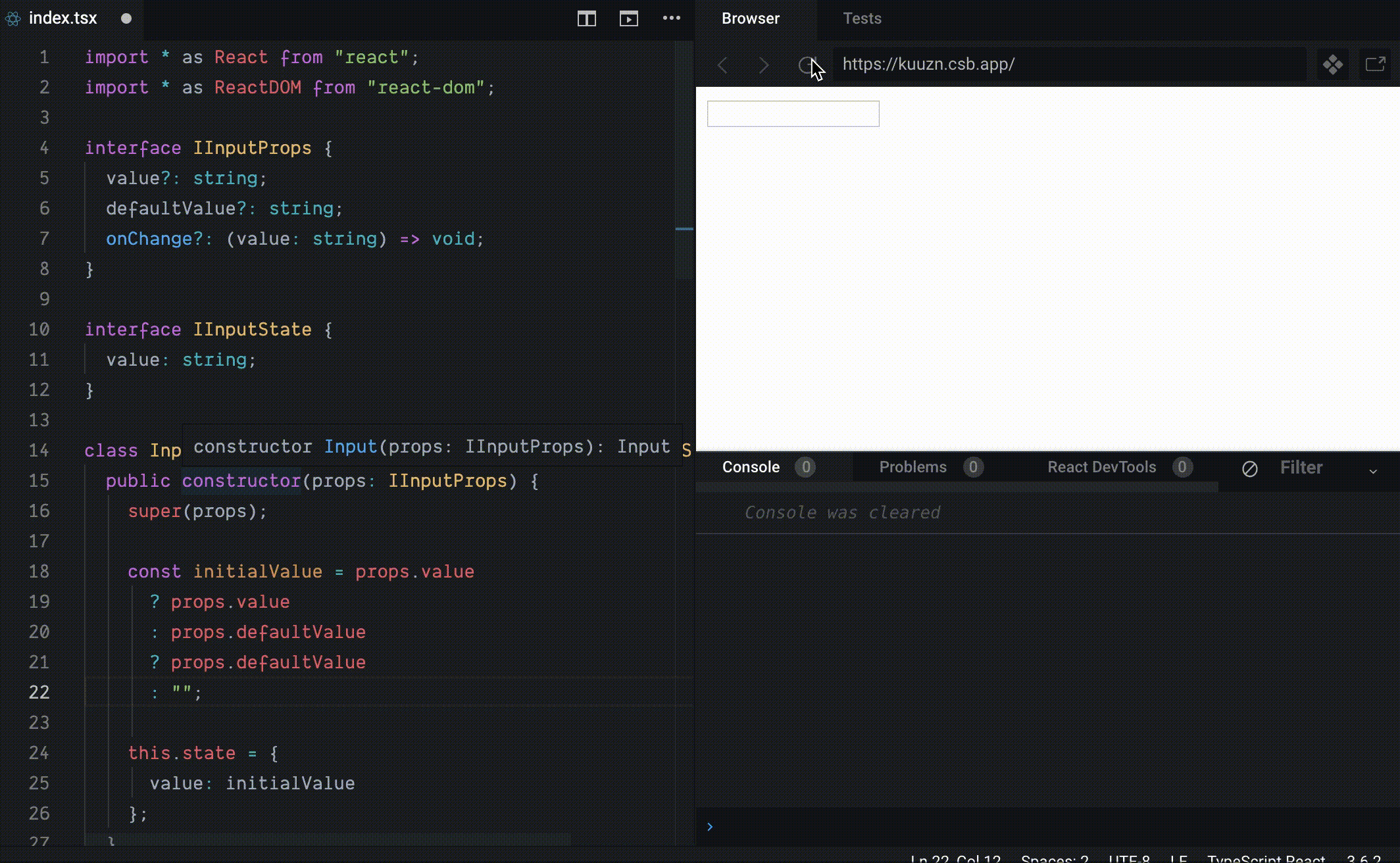
Task: Click the CodeSandbox logo icon by URL
Action: tap(1333, 64)
